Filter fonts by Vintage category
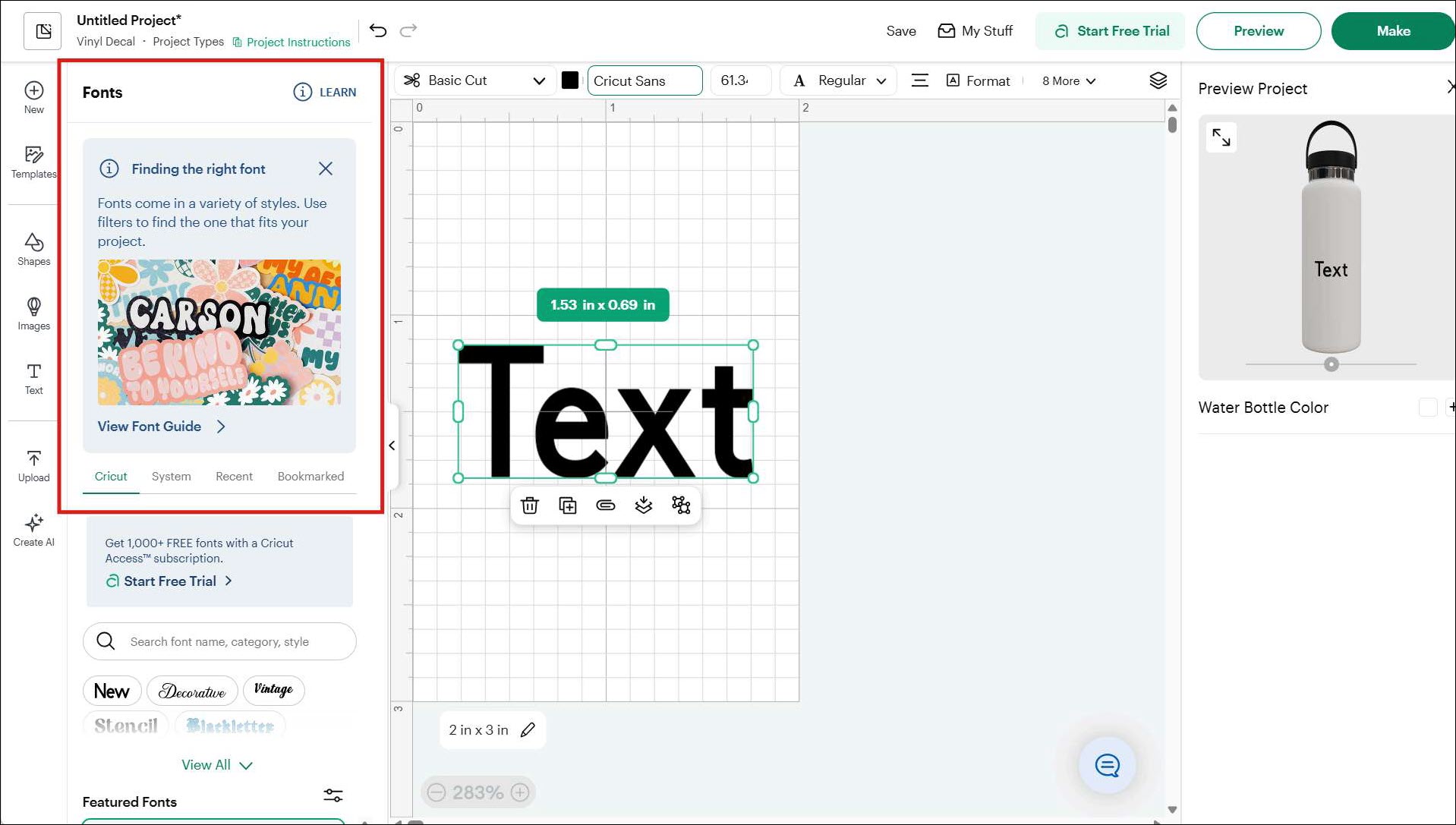1456x825 pixels. click(x=273, y=691)
